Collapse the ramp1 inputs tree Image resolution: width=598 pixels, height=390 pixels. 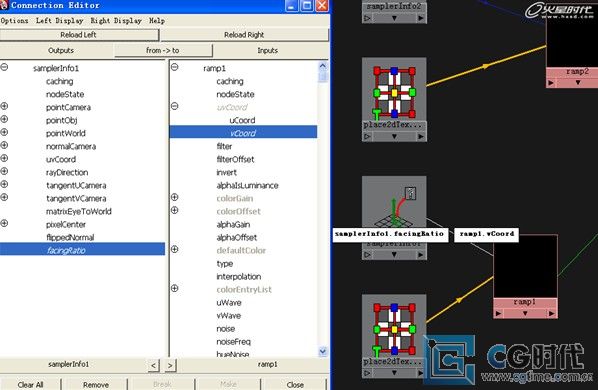[175, 67]
